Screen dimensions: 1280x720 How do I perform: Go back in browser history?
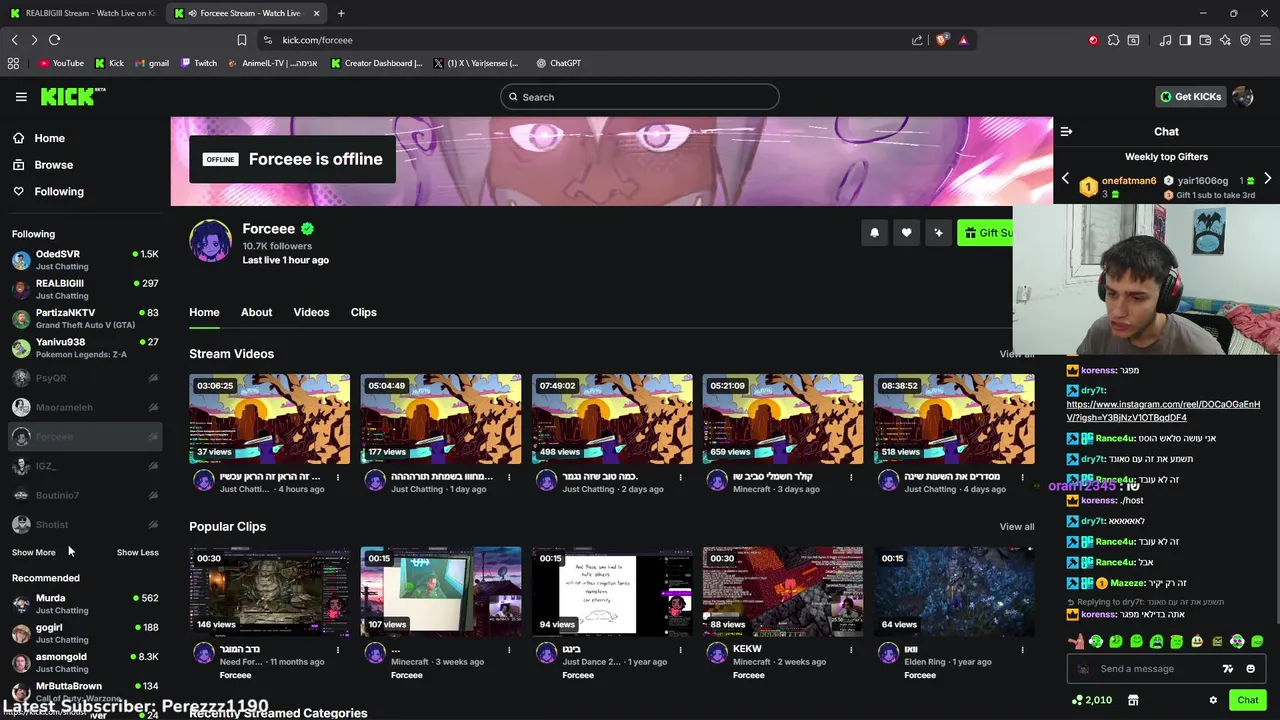point(14,40)
